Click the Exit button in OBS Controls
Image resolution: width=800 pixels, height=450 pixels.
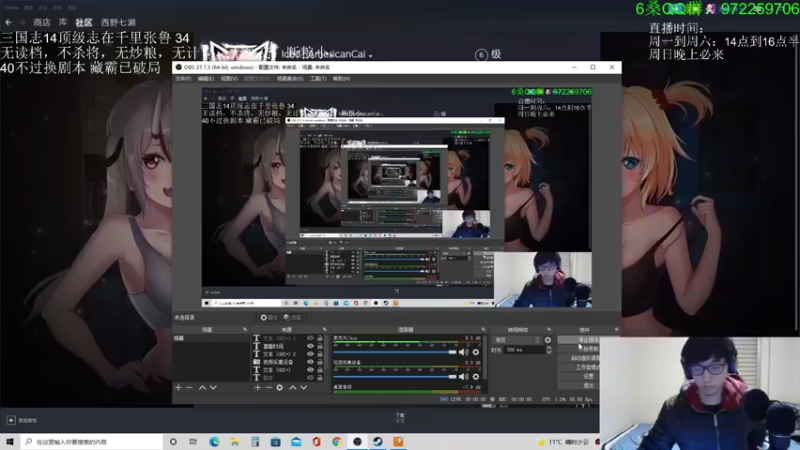click(579, 386)
